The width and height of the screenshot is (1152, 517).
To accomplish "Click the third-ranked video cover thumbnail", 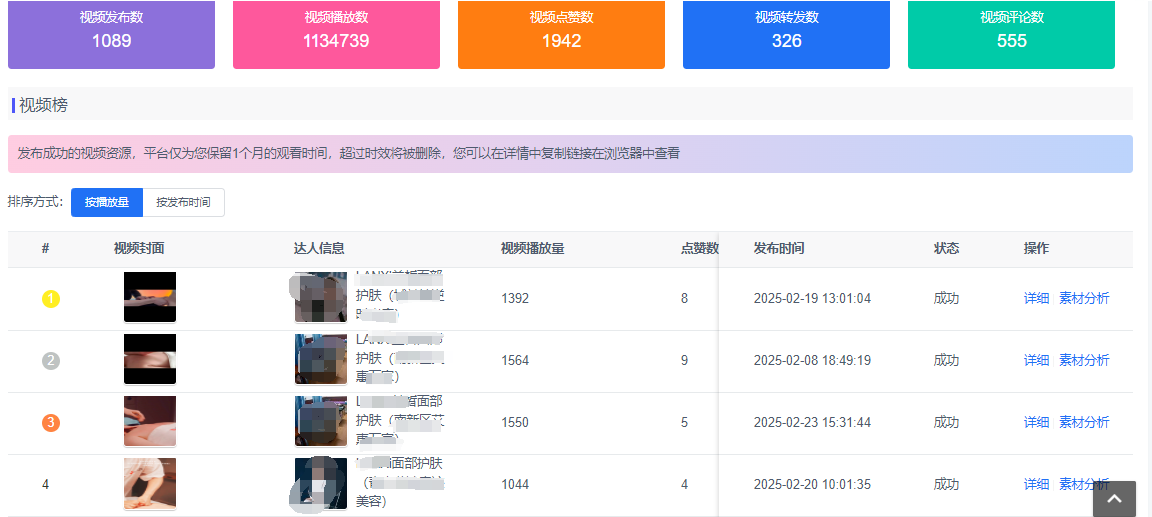I will tap(150, 421).
